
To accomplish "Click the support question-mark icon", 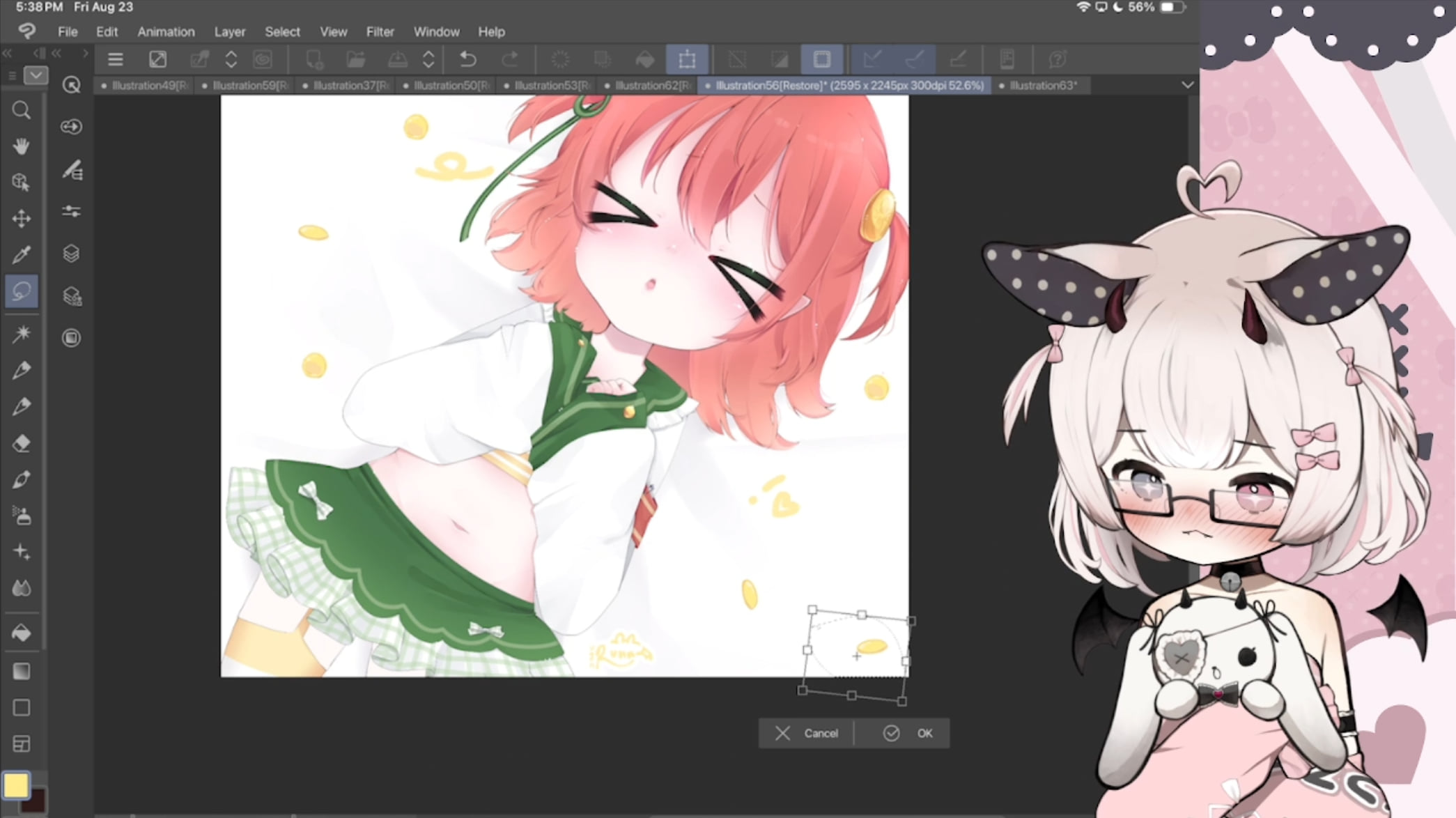I will 1058,59.
